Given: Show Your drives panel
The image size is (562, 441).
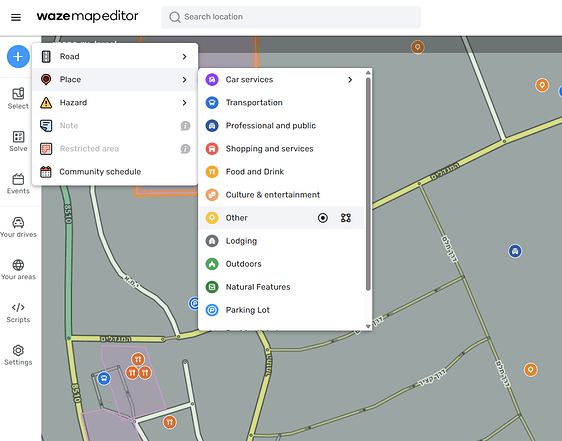Looking at the screenshot, I should click(18, 227).
